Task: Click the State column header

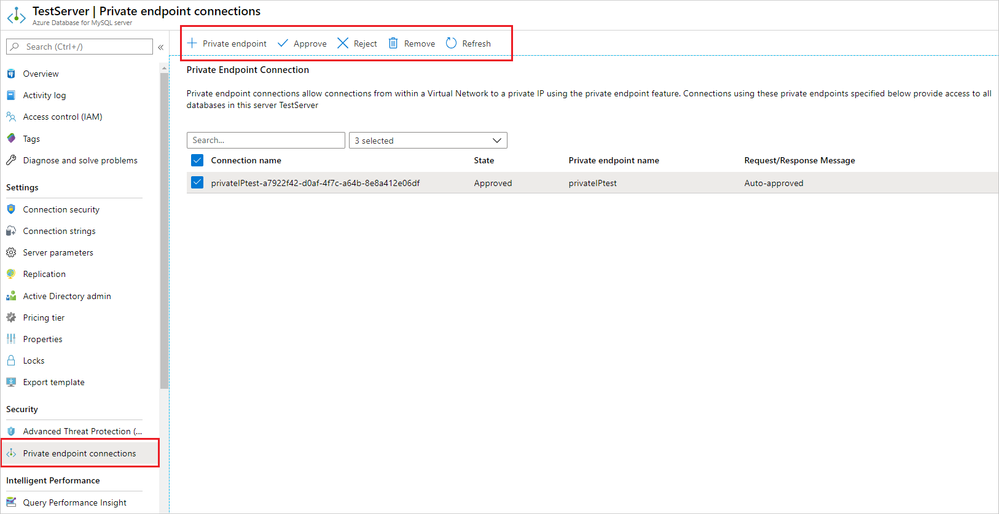Action: point(484,161)
